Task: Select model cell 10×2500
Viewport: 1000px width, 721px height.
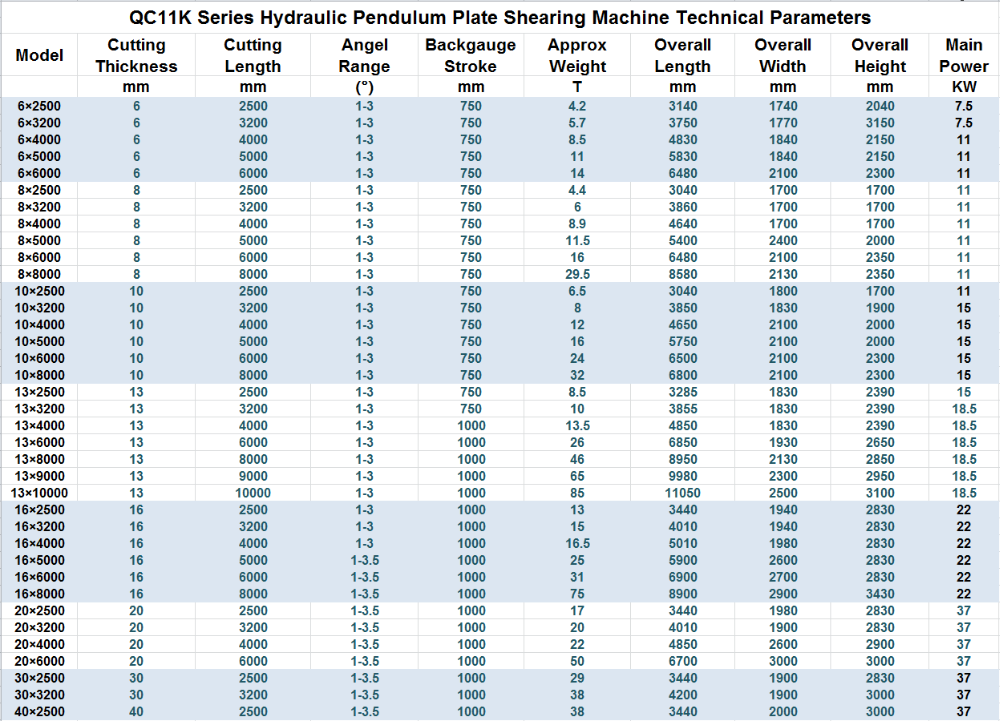Action: click(39, 291)
